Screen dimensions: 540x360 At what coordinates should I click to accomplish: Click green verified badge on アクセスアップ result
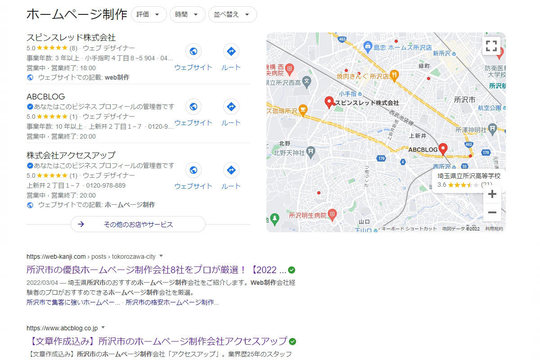(x=292, y=341)
